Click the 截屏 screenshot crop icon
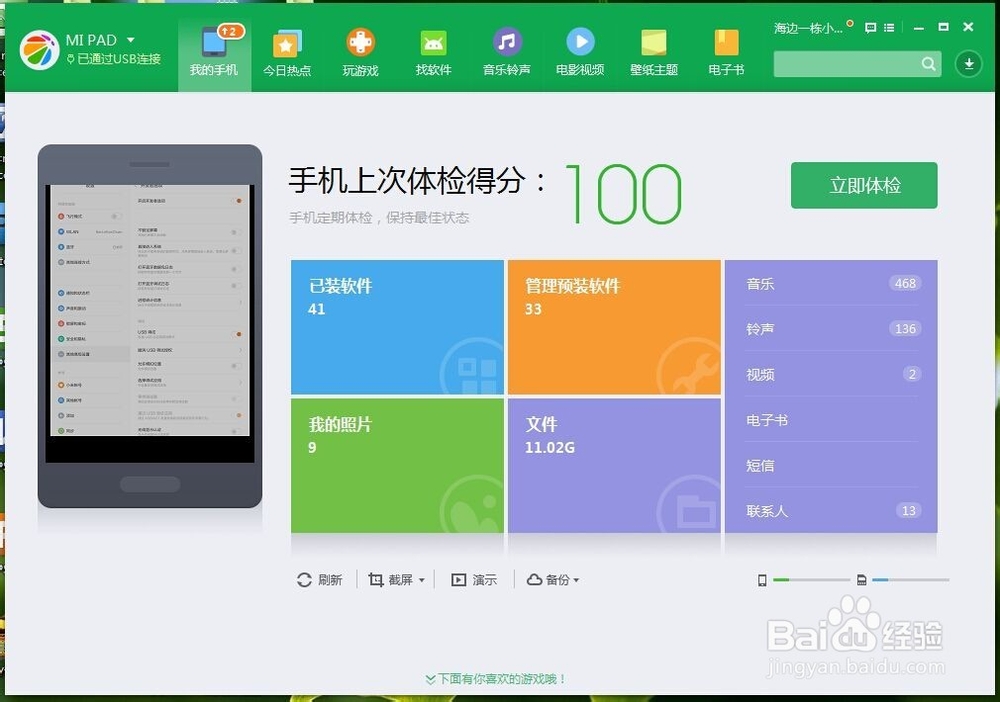 pyautogui.click(x=376, y=580)
